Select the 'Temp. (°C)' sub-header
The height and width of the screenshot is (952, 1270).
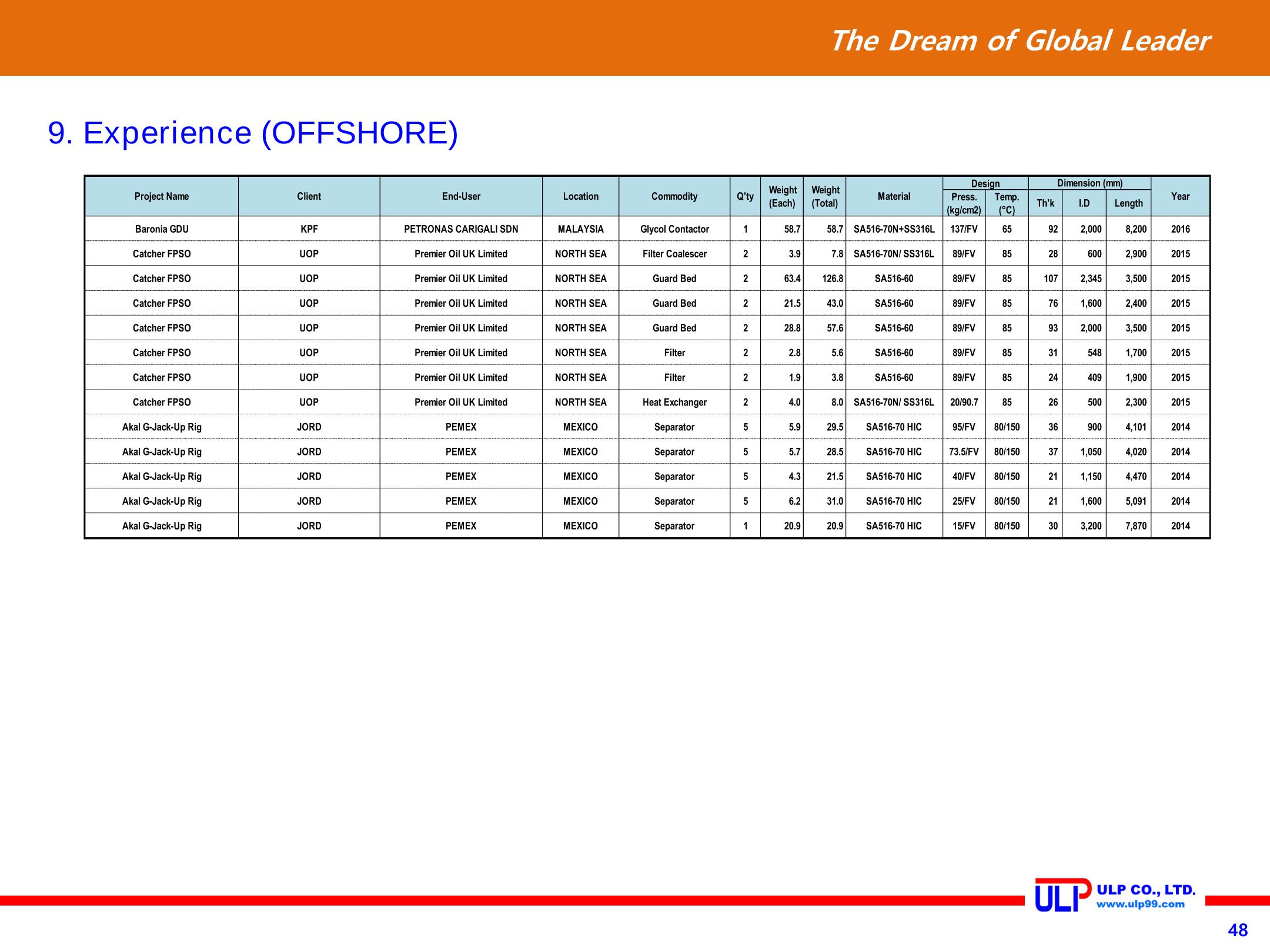click(1007, 203)
